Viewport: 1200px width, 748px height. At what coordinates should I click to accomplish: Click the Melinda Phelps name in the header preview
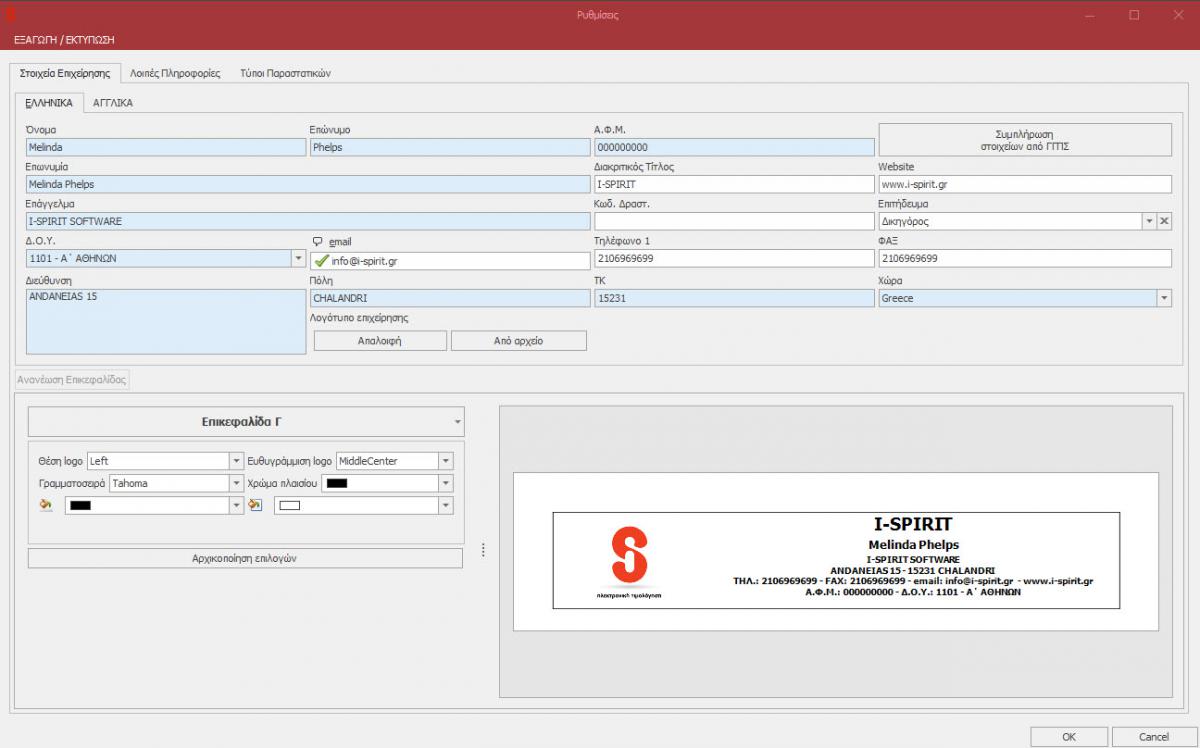[x=913, y=544]
